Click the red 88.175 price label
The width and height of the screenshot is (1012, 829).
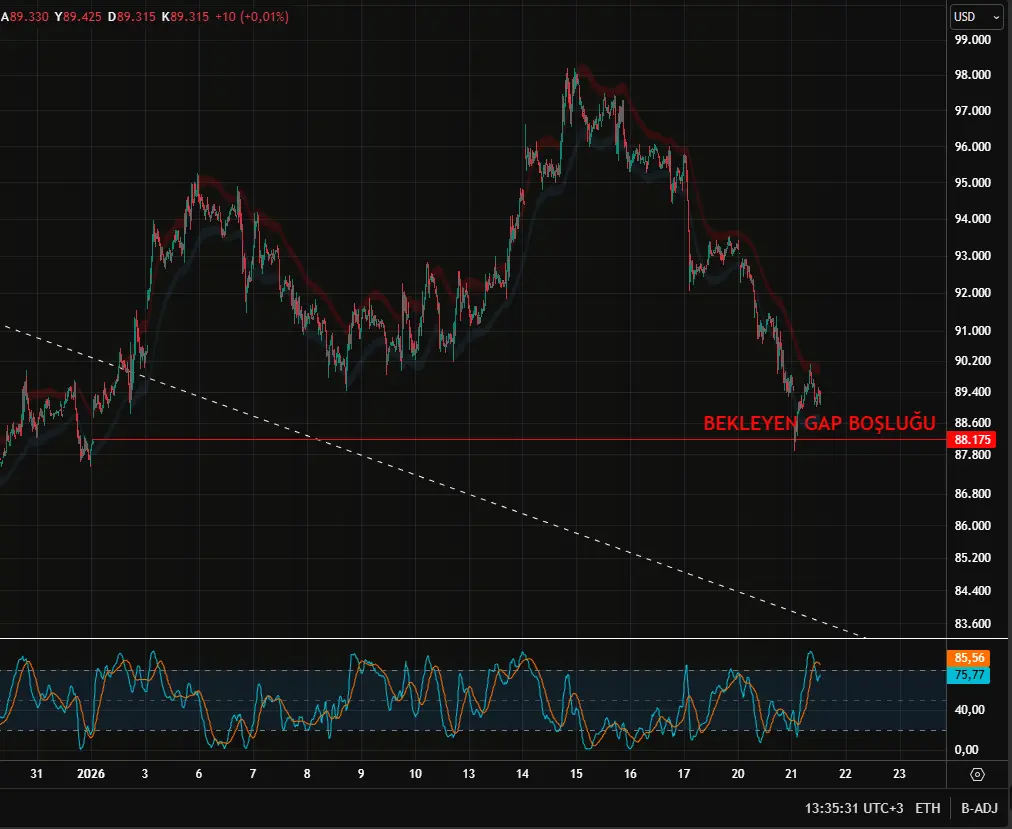(973, 439)
